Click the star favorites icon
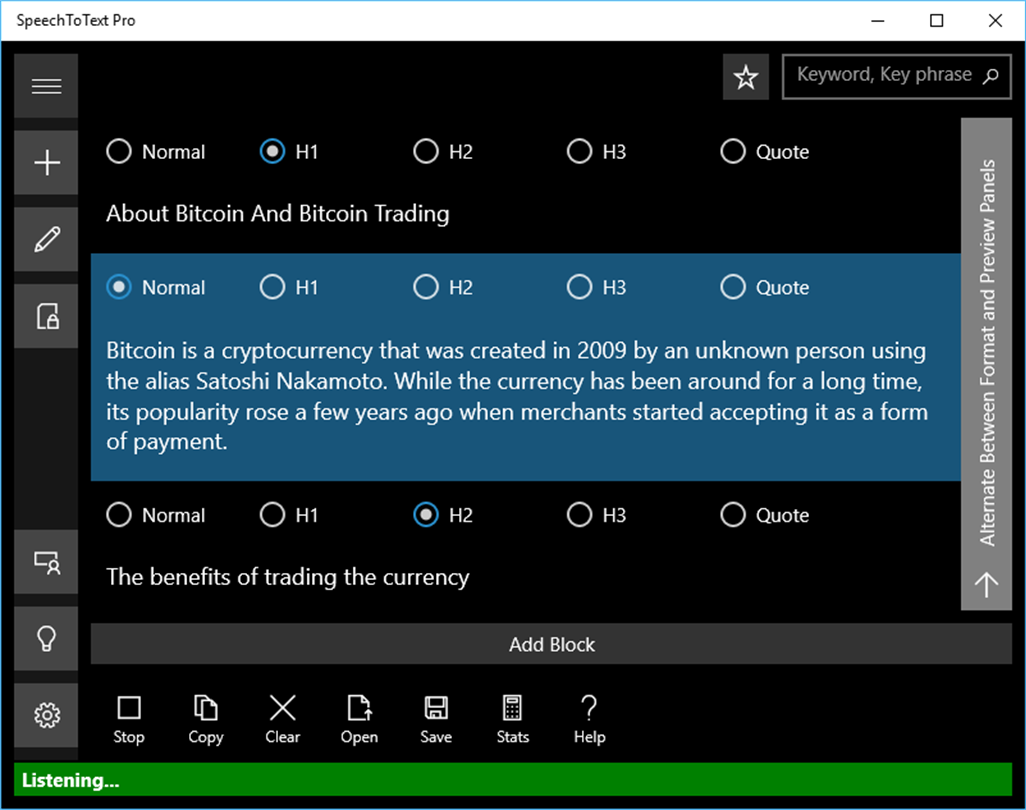 click(746, 78)
